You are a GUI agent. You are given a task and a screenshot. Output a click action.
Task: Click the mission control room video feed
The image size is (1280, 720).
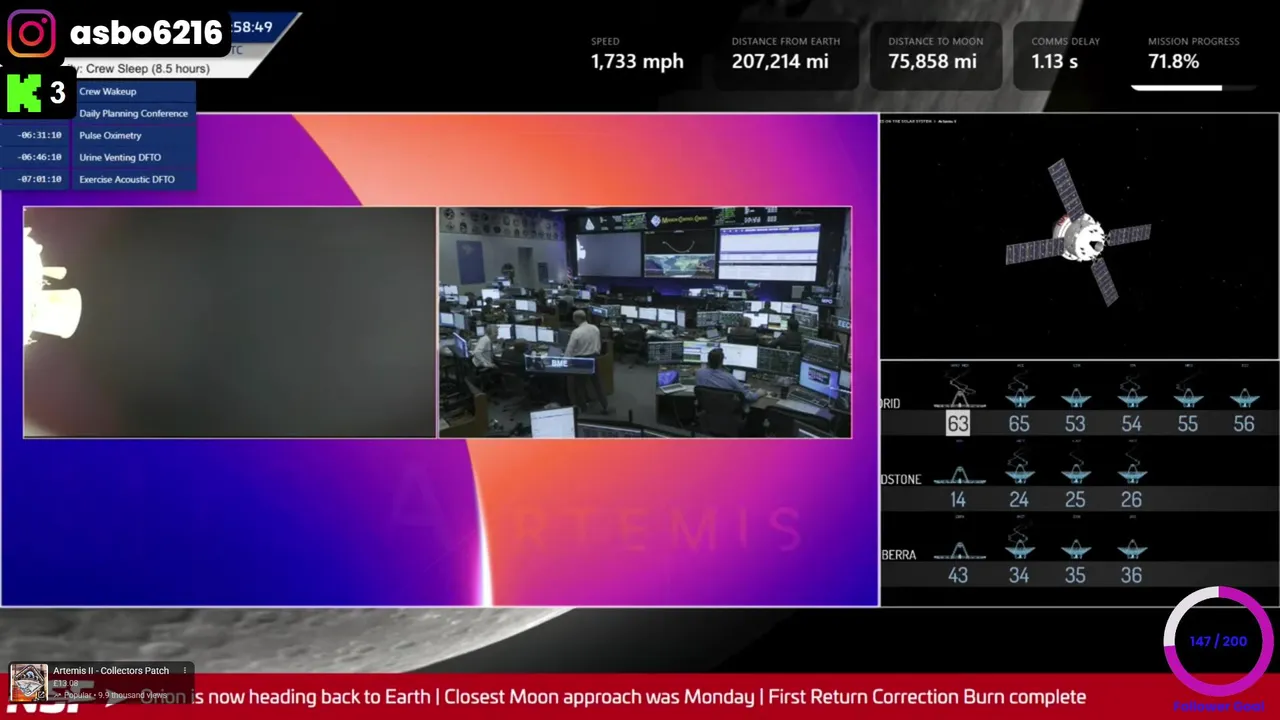coord(645,322)
